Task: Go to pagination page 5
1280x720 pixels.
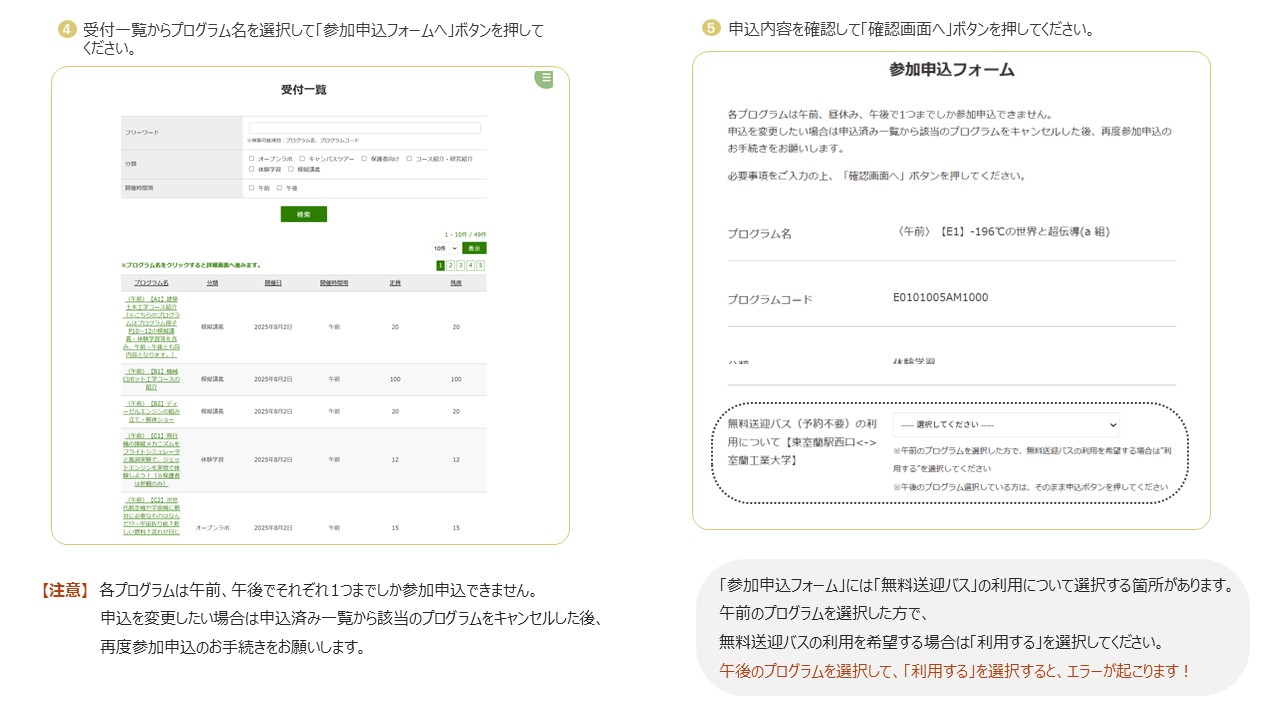Action: [481, 265]
